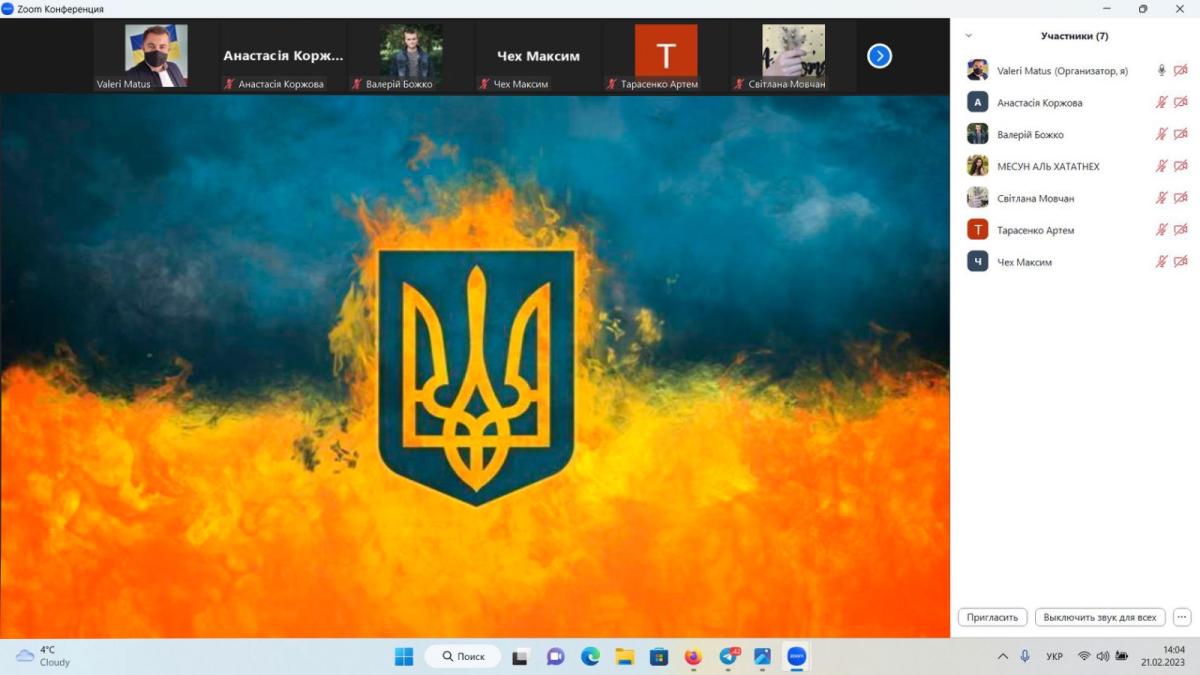Select Тарасенко Артем video tile
The image size is (1200, 675).
click(x=665, y=57)
